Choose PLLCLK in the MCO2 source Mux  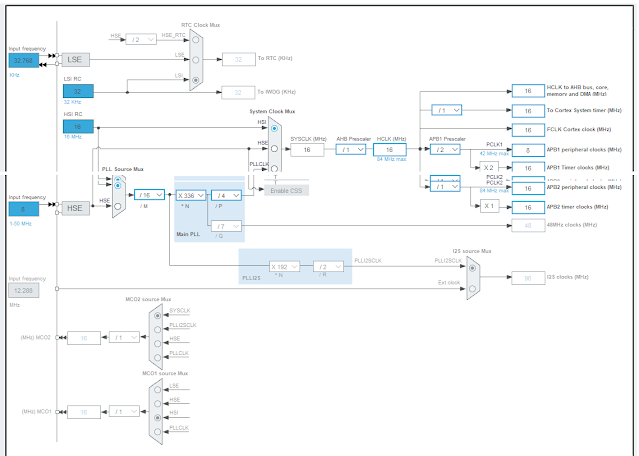tap(158, 358)
